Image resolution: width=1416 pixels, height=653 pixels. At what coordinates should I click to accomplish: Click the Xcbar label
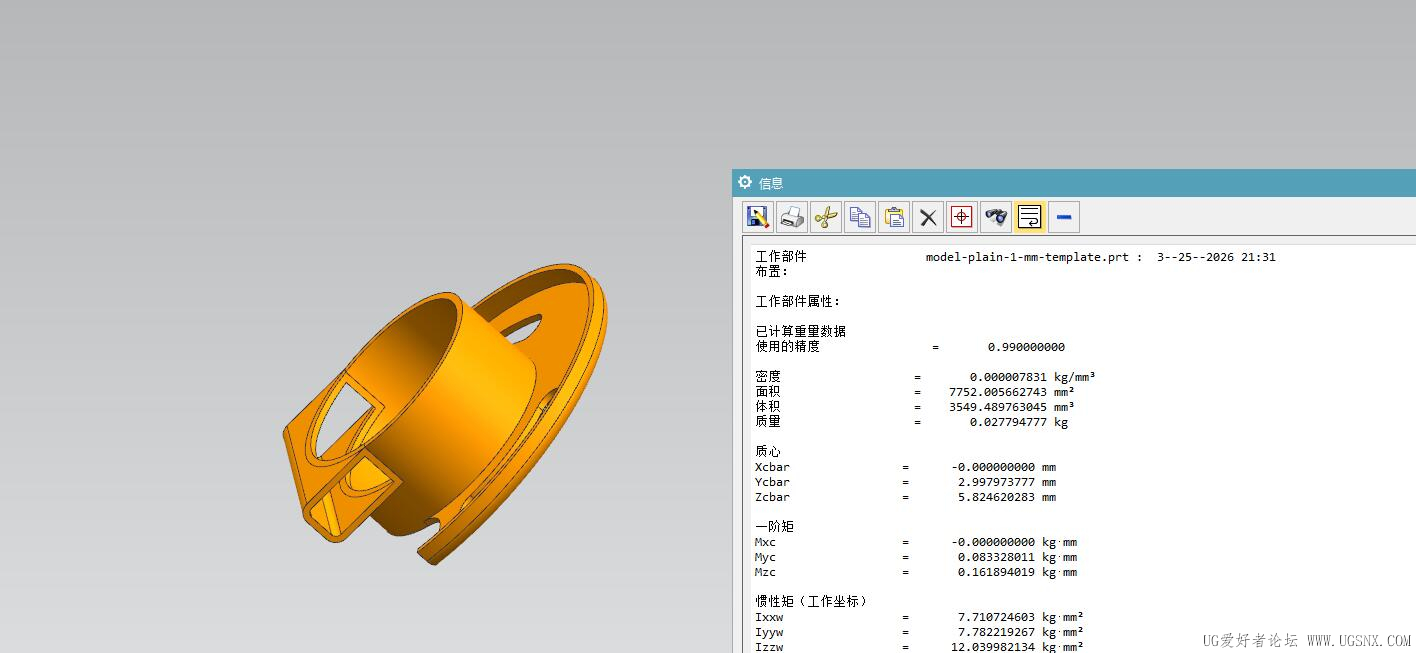click(772, 467)
